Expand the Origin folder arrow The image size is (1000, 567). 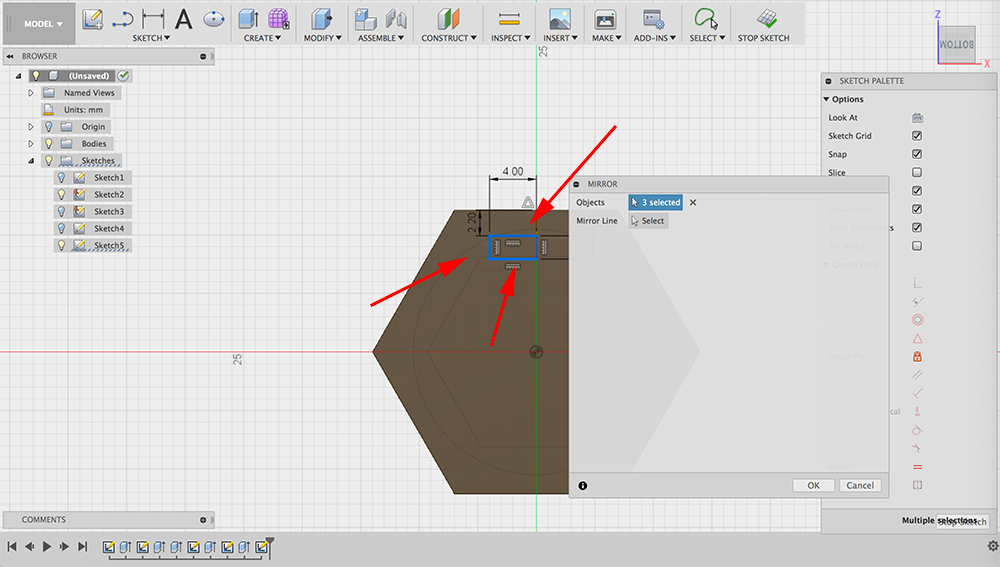[x=31, y=126]
